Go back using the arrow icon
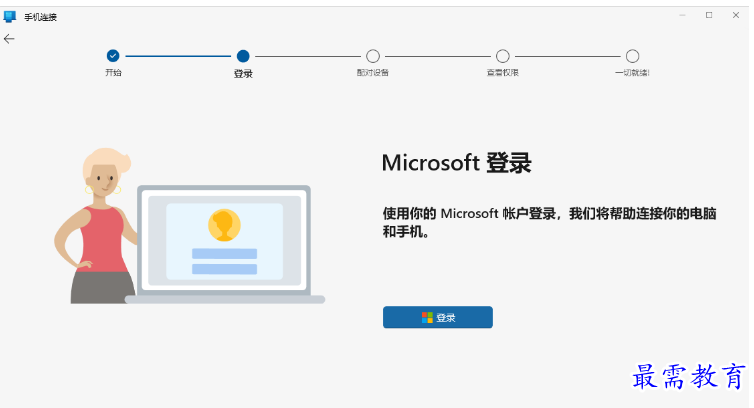Screen dimensions: 754x408 (x=9, y=39)
